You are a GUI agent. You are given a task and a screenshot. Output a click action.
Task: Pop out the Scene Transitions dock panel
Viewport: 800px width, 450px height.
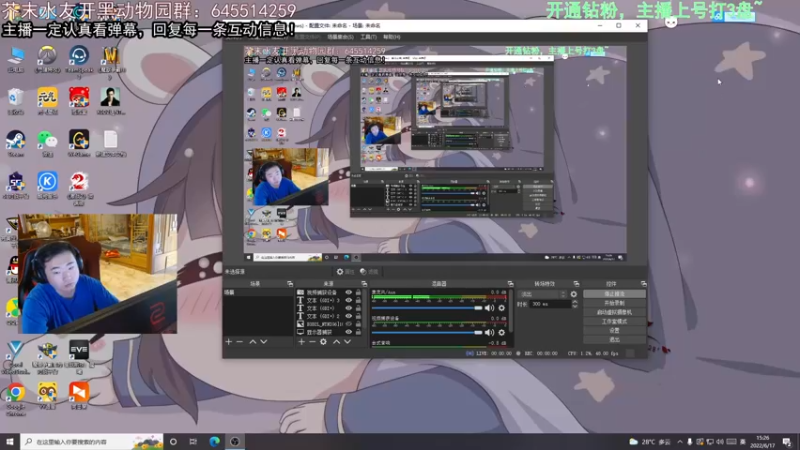576,284
